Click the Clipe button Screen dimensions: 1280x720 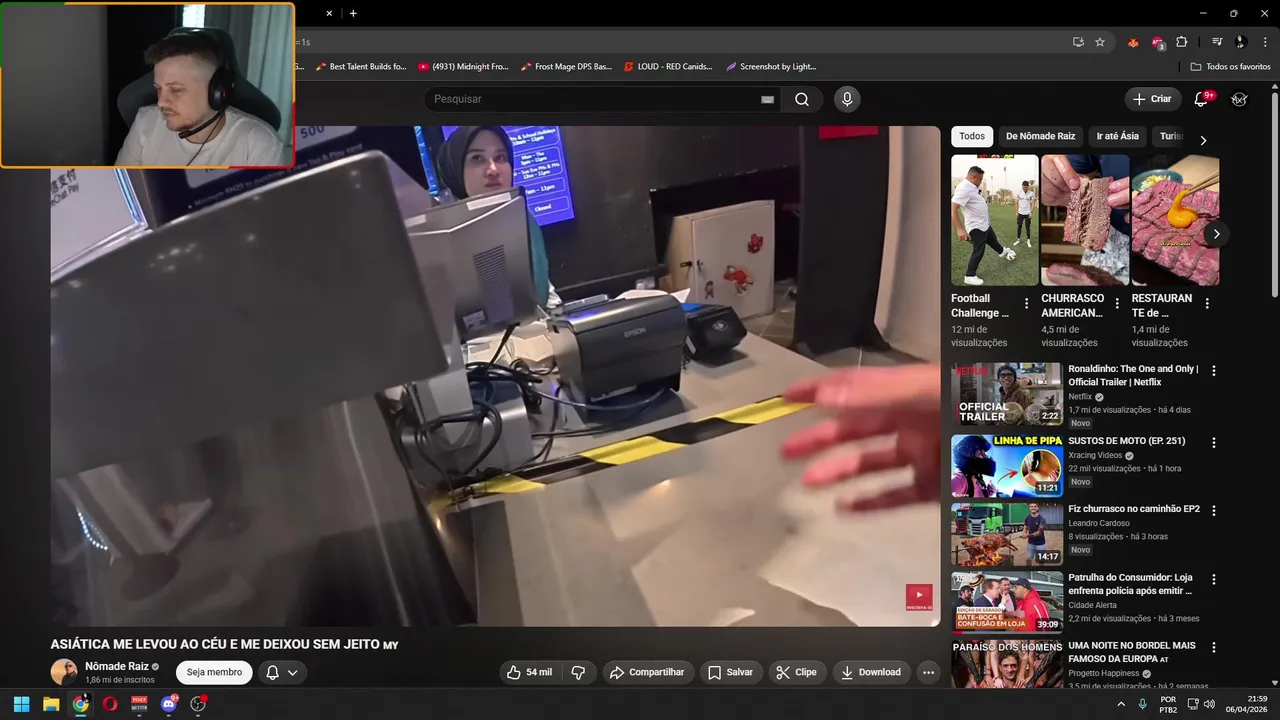click(796, 672)
